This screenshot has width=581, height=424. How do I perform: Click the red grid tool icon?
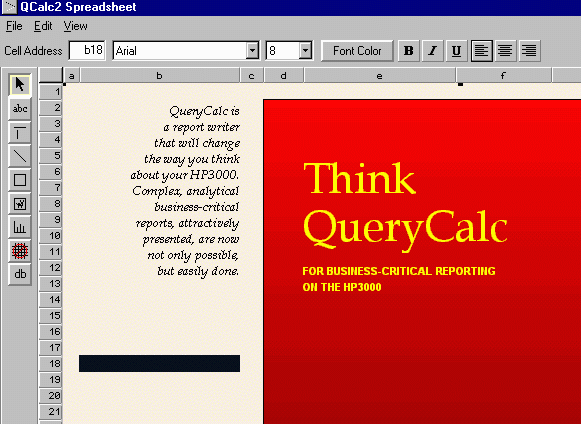coord(20,251)
